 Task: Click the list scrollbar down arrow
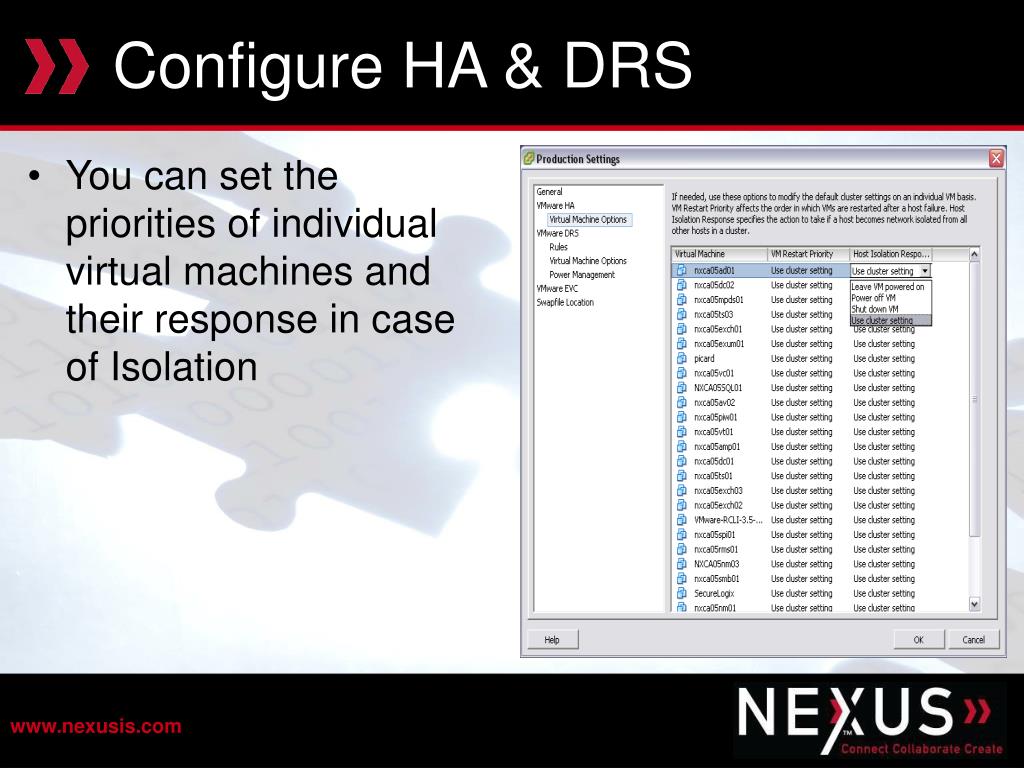[974, 604]
